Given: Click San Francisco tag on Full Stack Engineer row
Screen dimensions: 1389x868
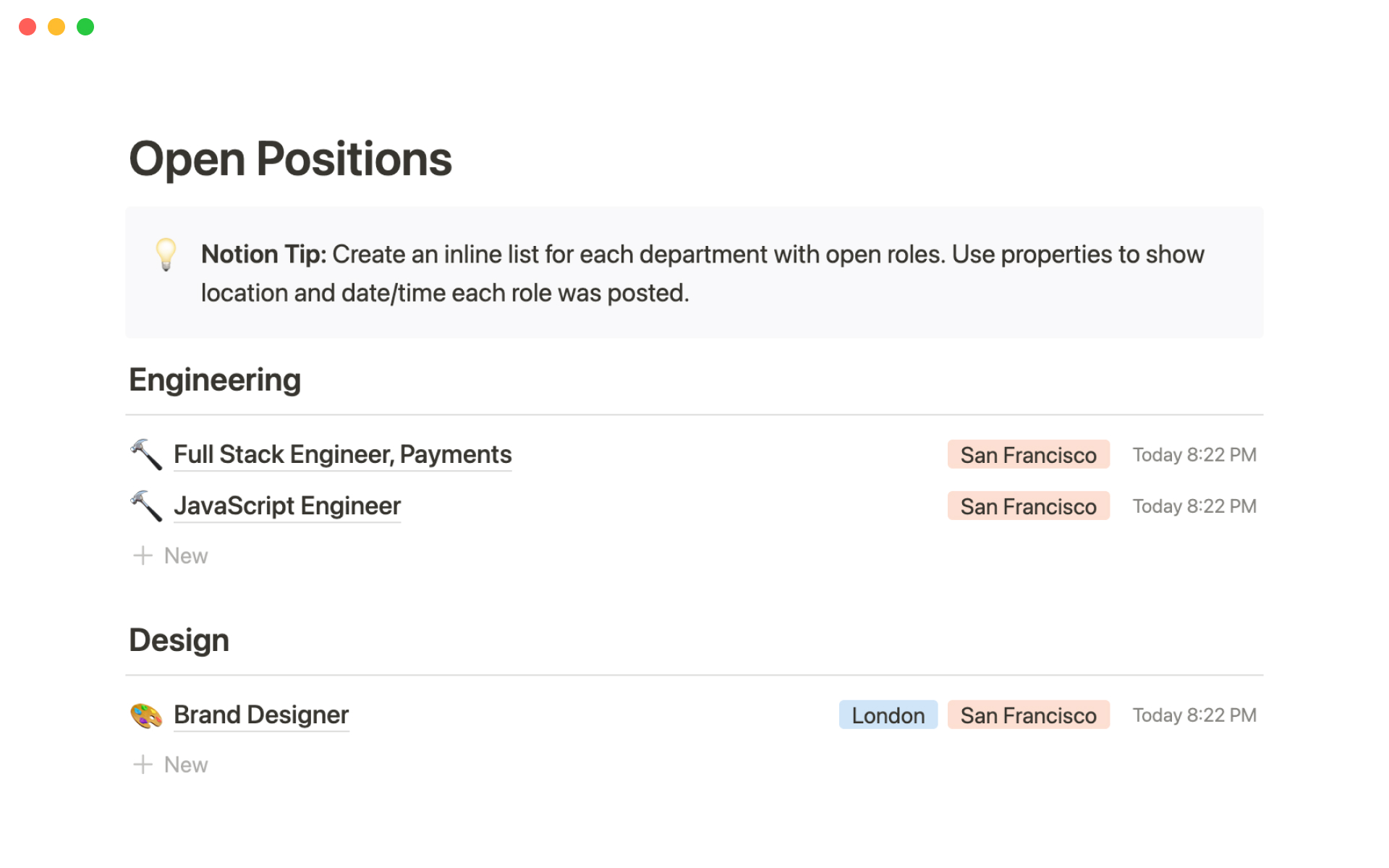Looking at the screenshot, I should 1028,455.
